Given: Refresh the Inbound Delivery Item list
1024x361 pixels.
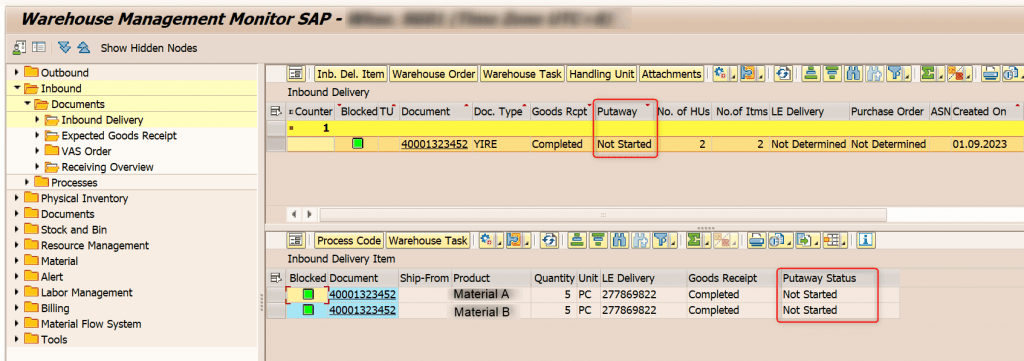Looking at the screenshot, I should pos(549,240).
